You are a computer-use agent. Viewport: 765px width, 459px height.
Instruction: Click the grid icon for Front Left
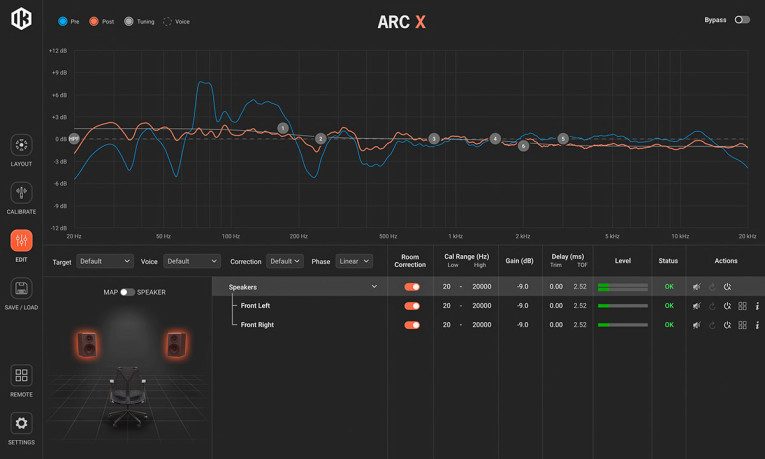742,306
